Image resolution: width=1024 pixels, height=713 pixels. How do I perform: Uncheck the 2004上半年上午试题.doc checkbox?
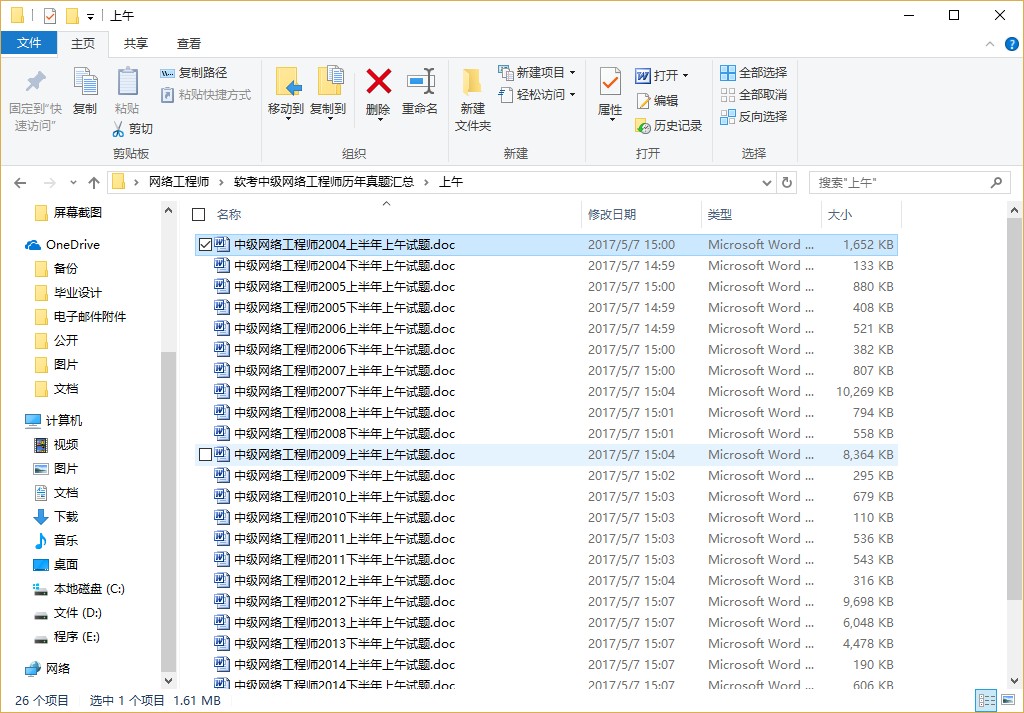(205, 245)
